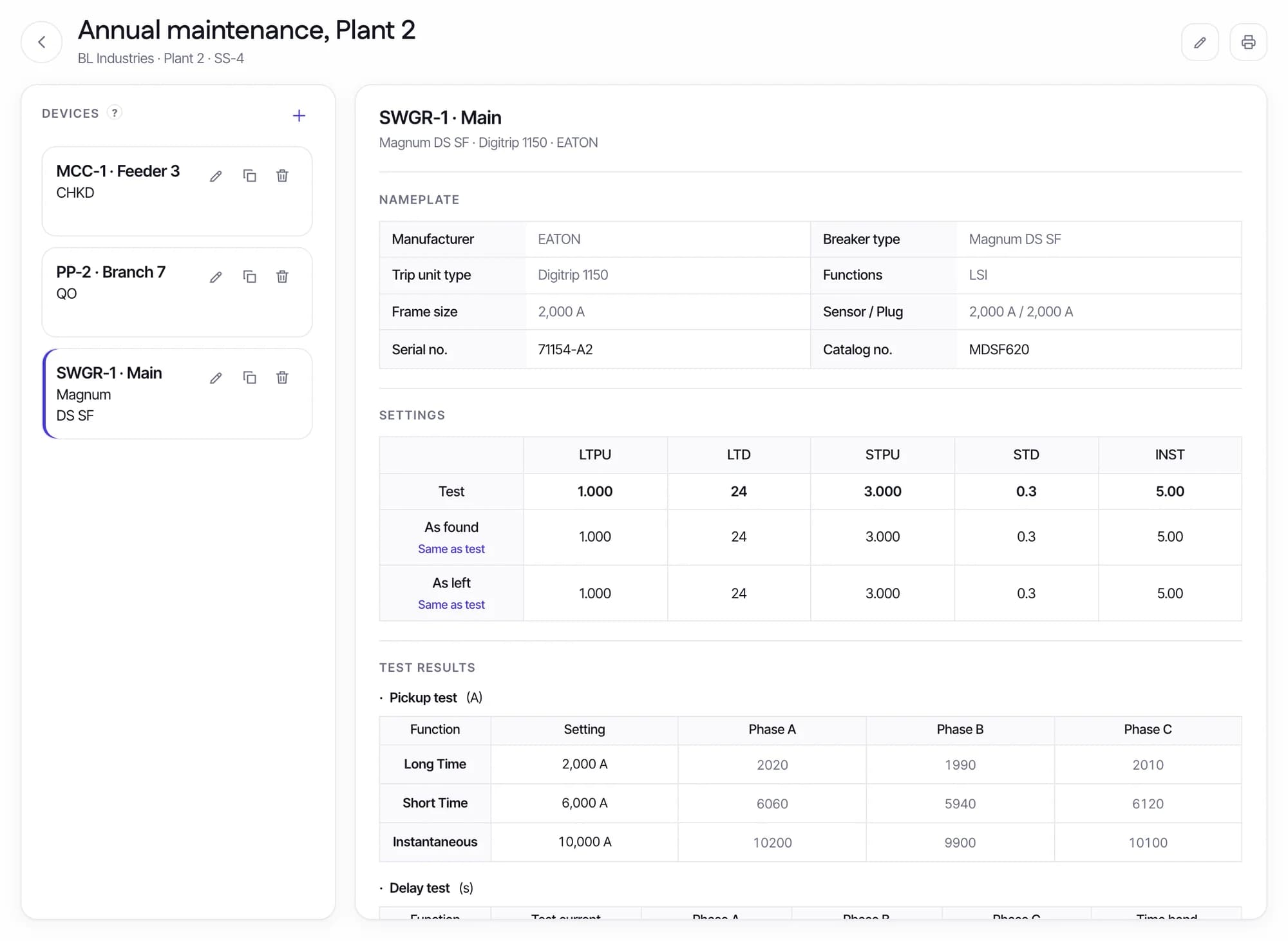Click 'Same as test' under As found

[x=451, y=549]
